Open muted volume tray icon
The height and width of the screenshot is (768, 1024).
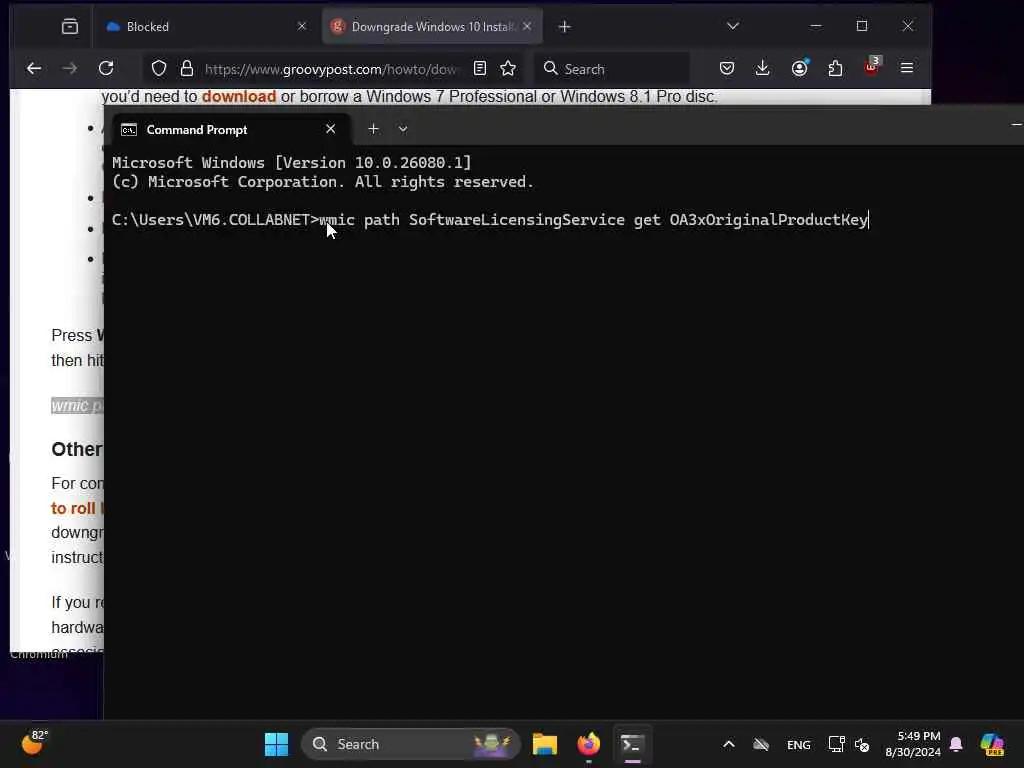[x=862, y=744]
